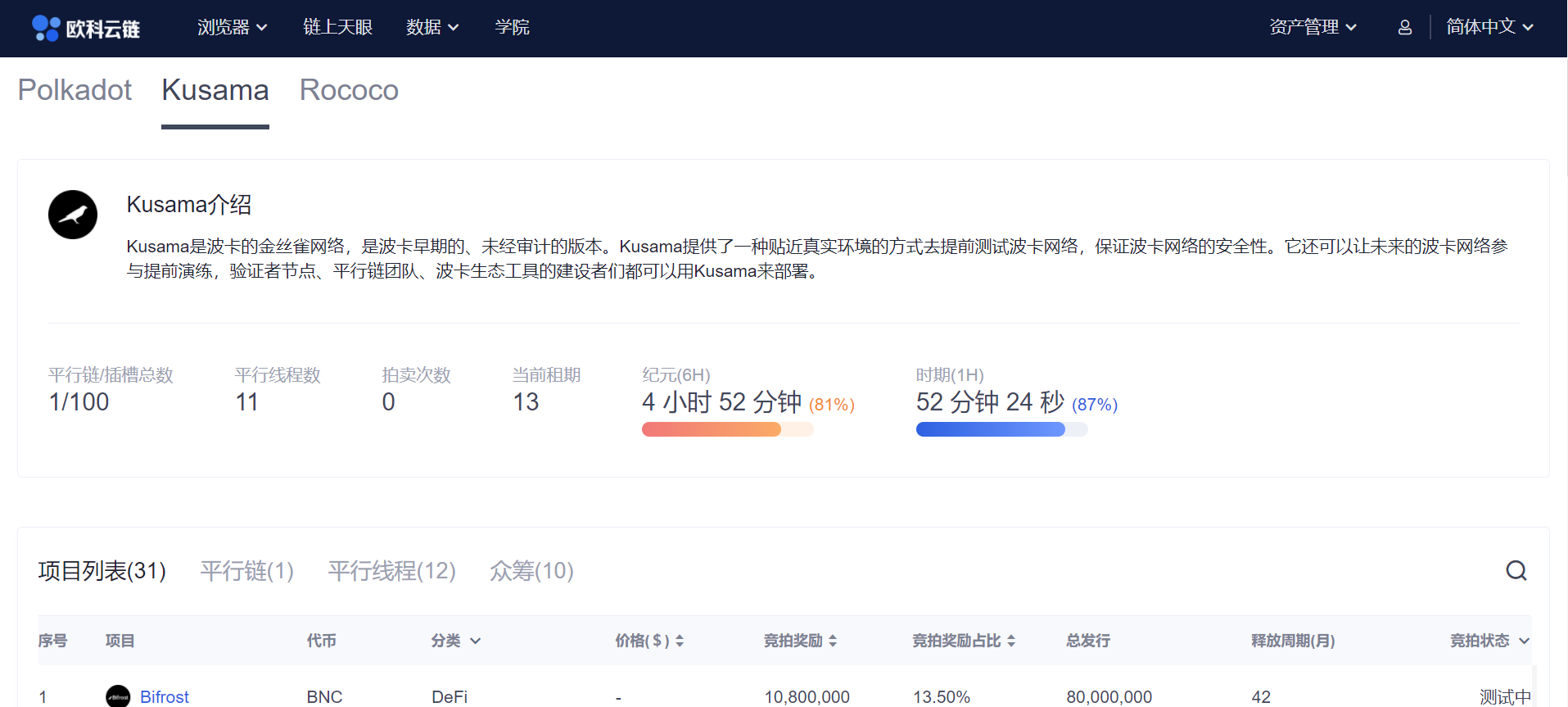The height and width of the screenshot is (707, 1568).
Task: Click the Bifrost project logo
Action: point(118,696)
